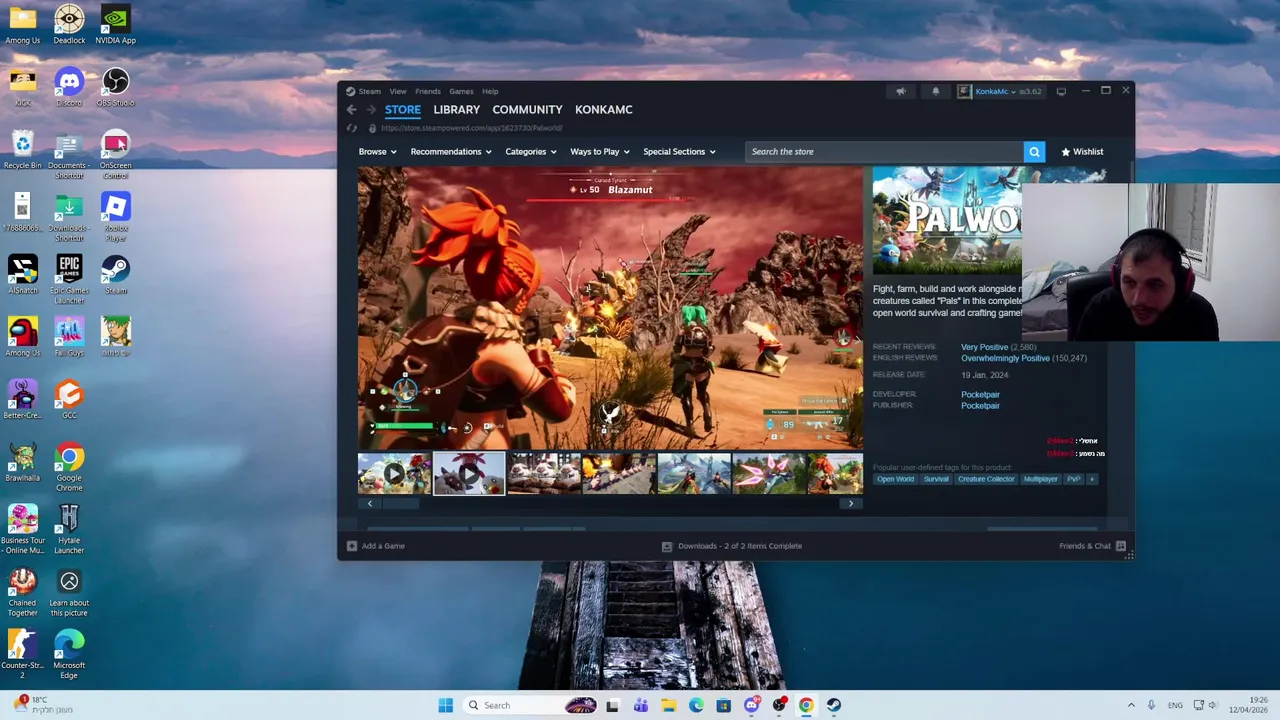Click Overwhelmingly Positive English reviews link
Viewport: 1280px width, 720px height.
[x=1005, y=358]
